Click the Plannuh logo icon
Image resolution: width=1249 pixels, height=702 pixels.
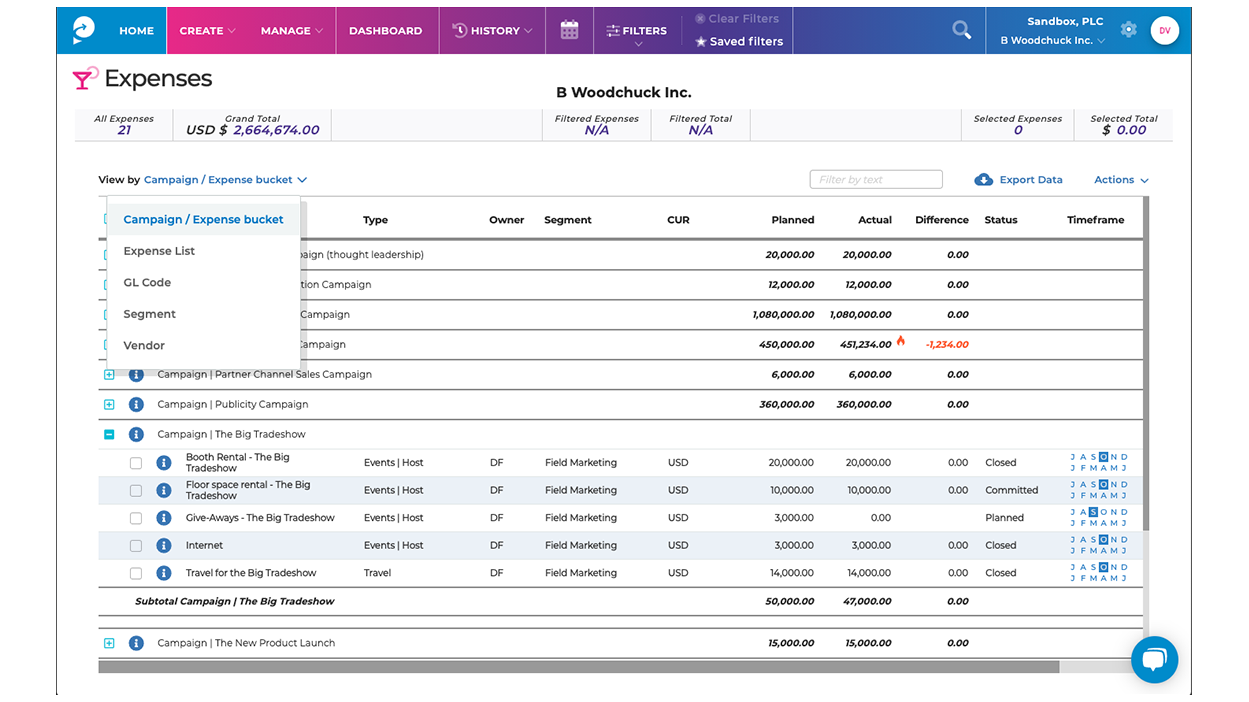[x=82, y=30]
